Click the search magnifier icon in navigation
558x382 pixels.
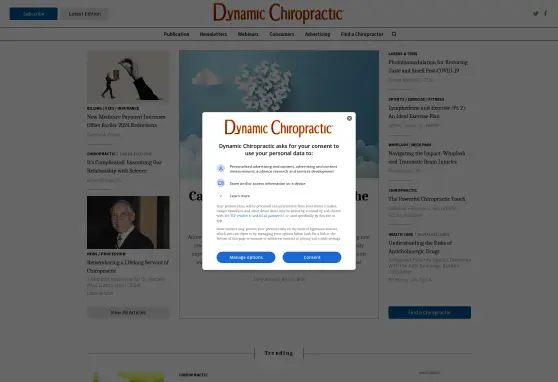(394, 34)
